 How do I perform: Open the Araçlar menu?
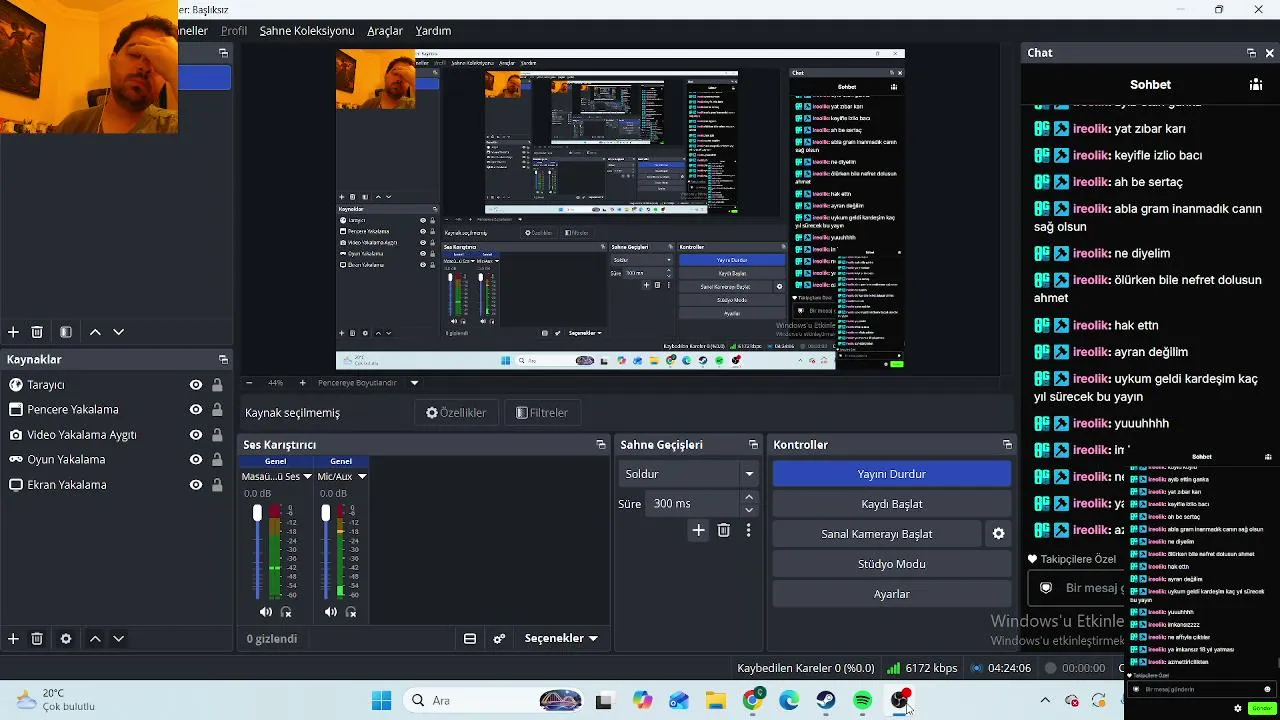pos(385,31)
